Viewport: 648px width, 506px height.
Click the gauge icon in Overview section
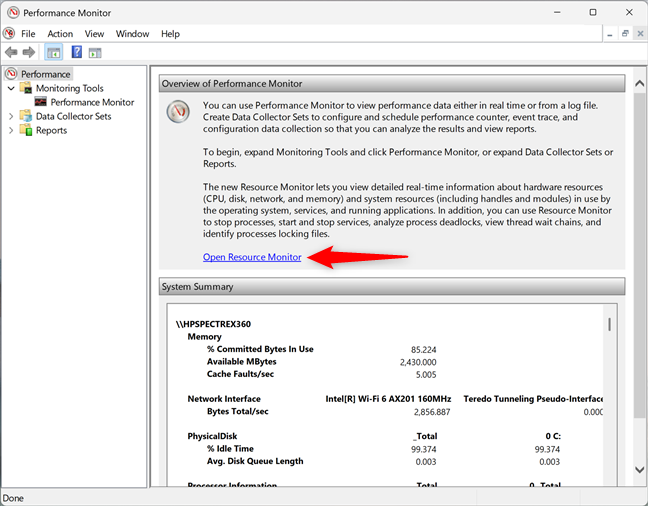(178, 111)
